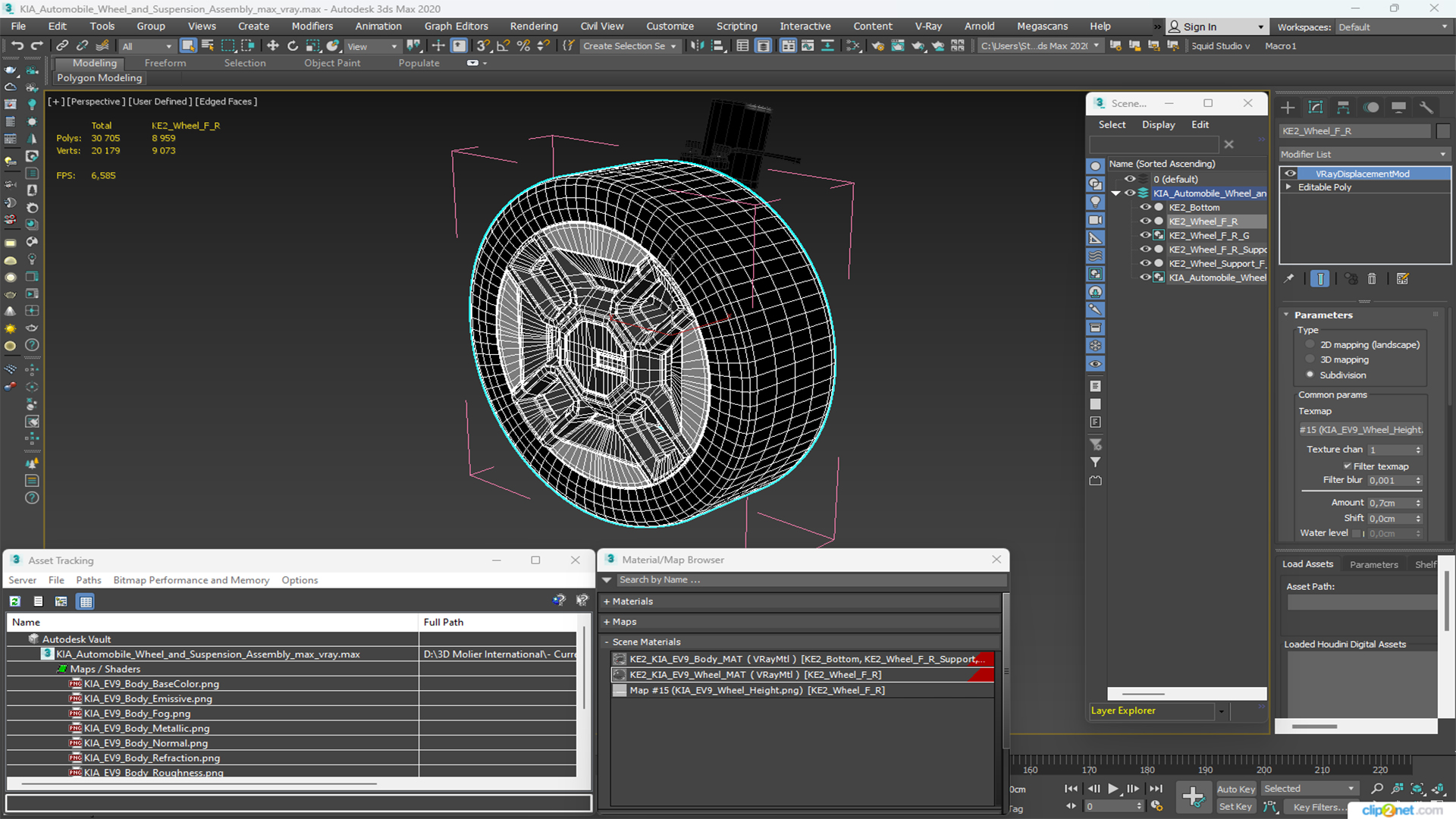Click the Key Filters button
The image size is (1456, 819).
click(1319, 807)
